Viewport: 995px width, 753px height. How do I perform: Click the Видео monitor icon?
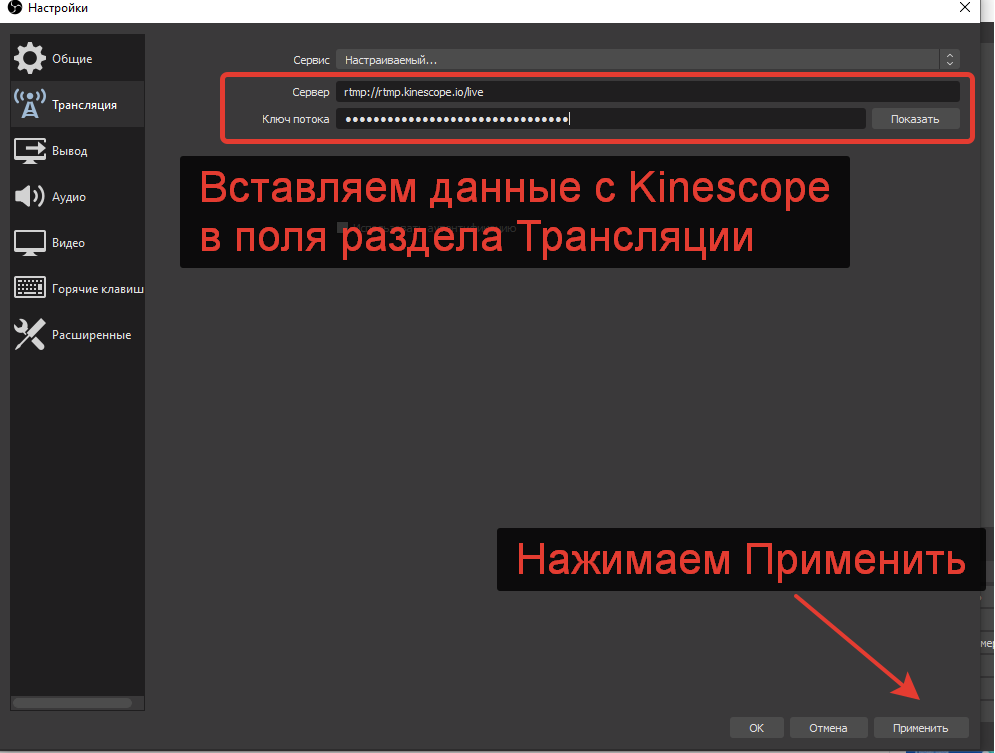[30, 243]
